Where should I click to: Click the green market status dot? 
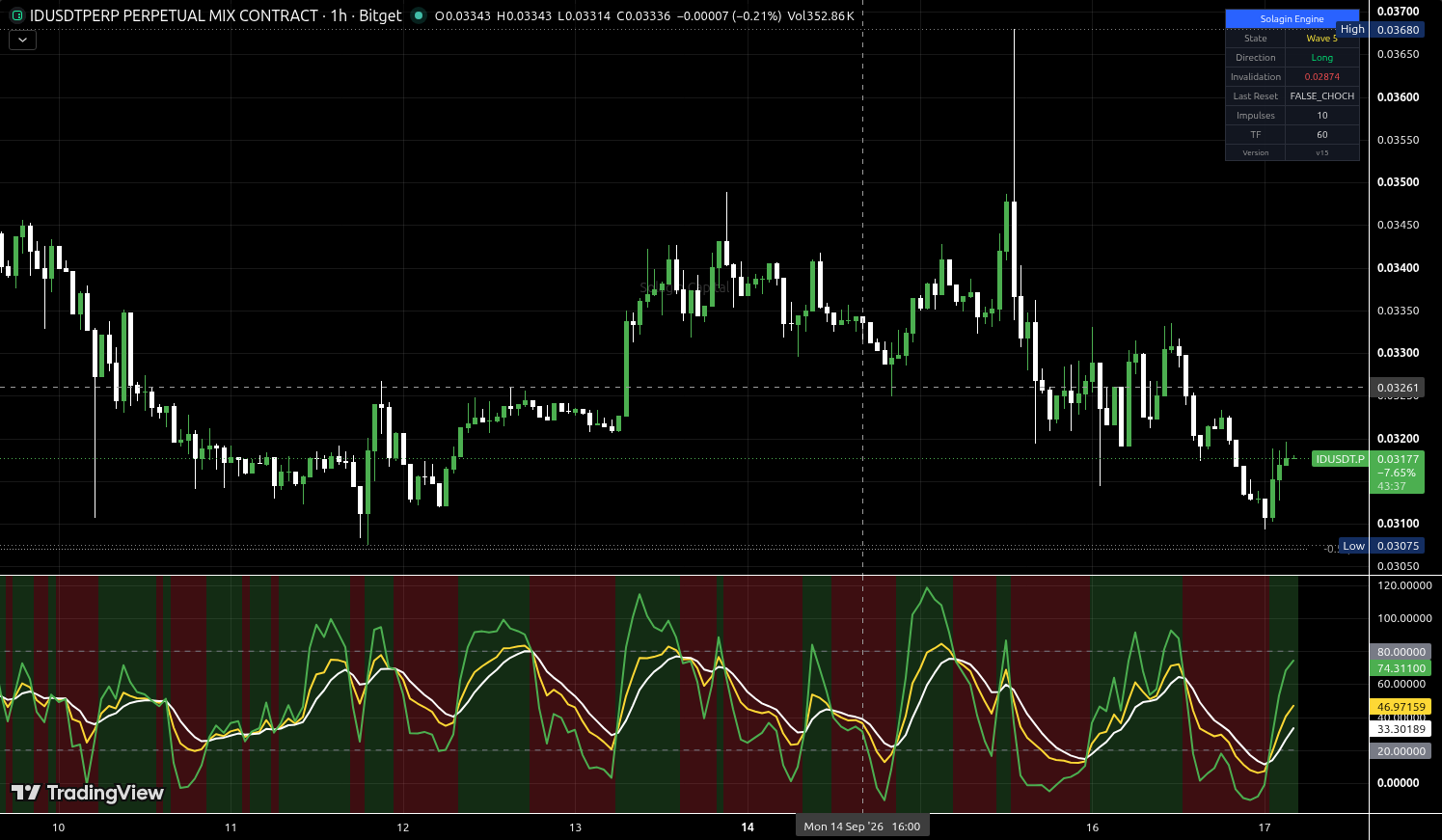418,15
